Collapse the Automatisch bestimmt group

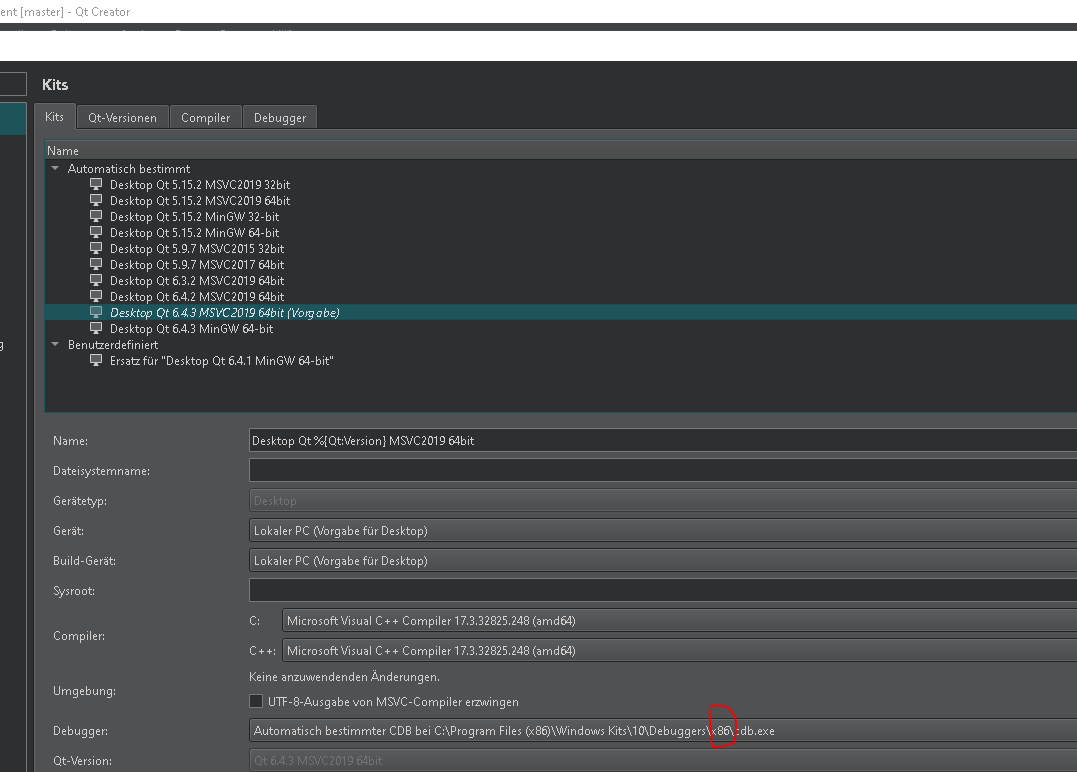pyautogui.click(x=56, y=168)
